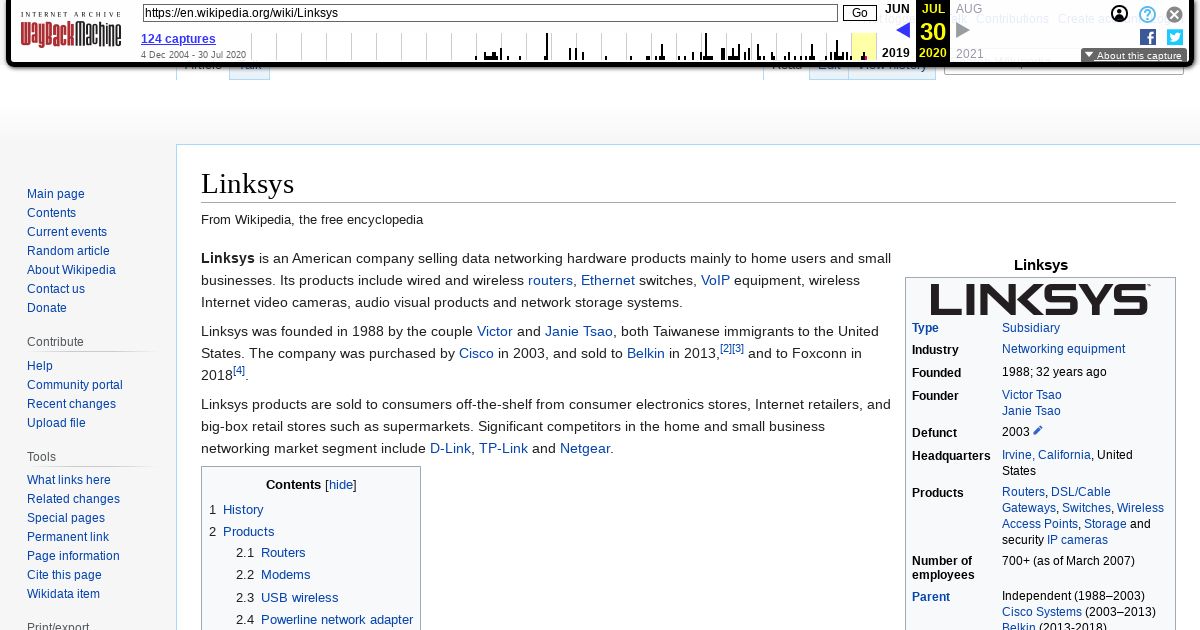Screen dimensions: 1200x630
Task: Open Special pages tool link
Action: coord(66,518)
